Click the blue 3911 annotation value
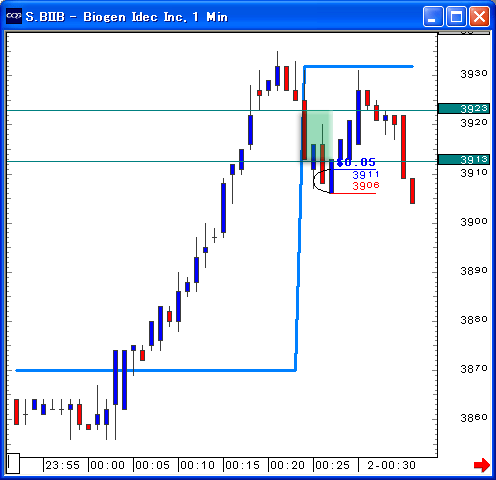 366,175
